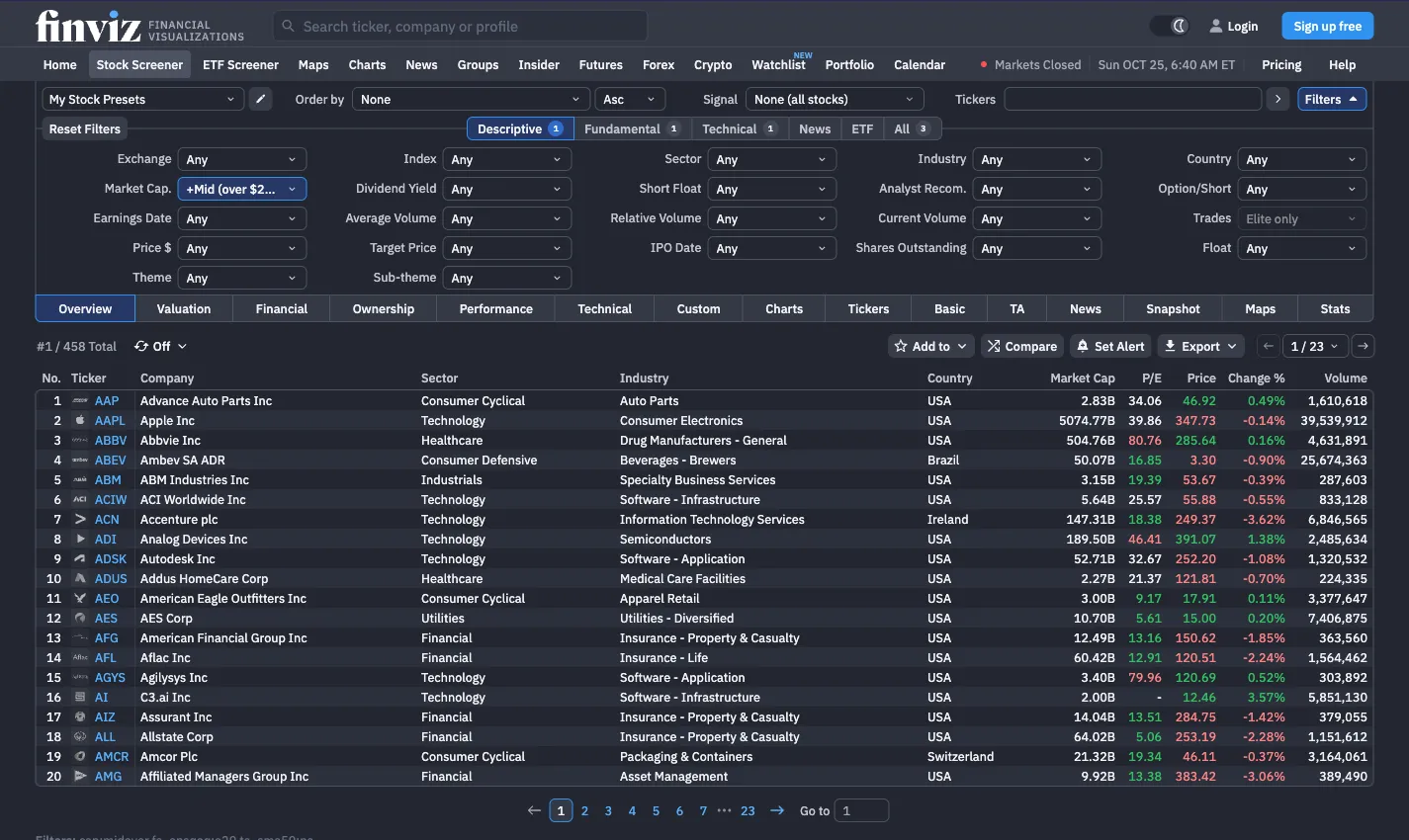Click the logo icon beside ADI ticker
The image size is (1409, 840).
[x=80, y=539]
